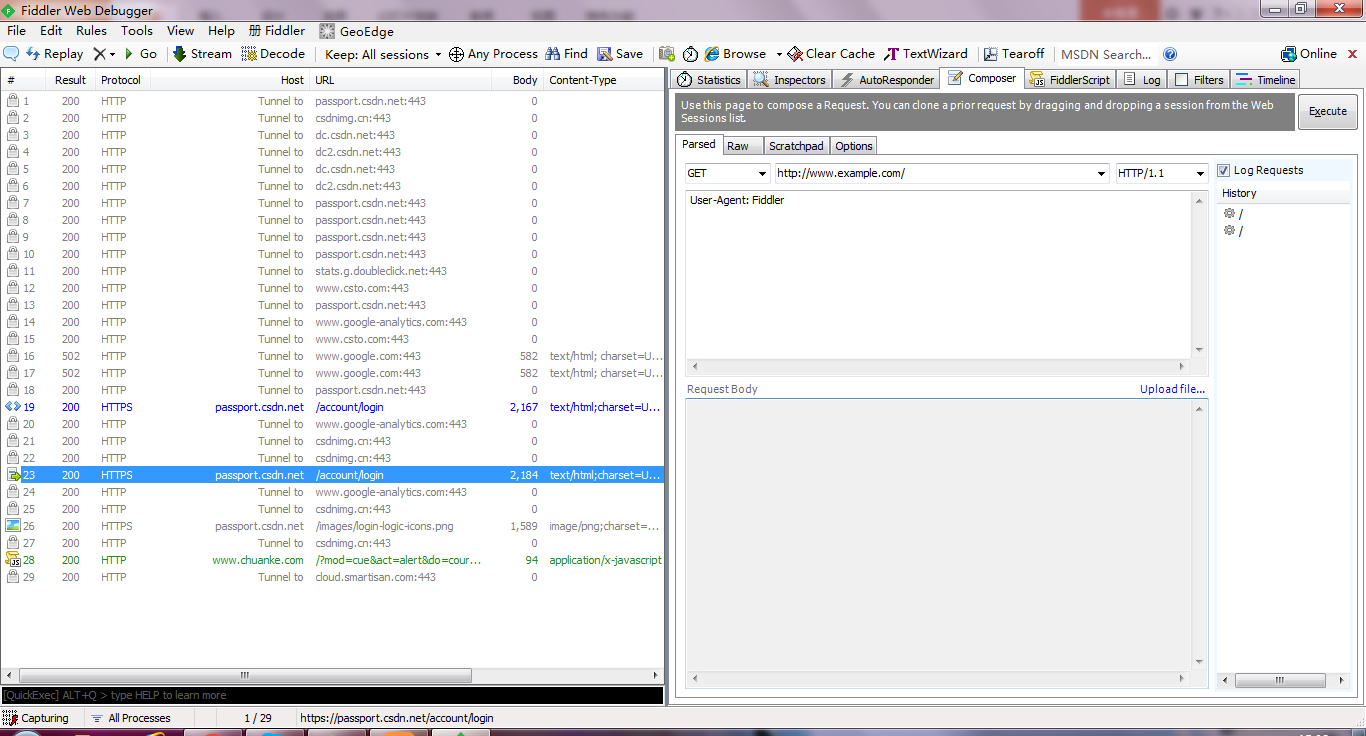Open the GeoEdge menu item

(357, 31)
